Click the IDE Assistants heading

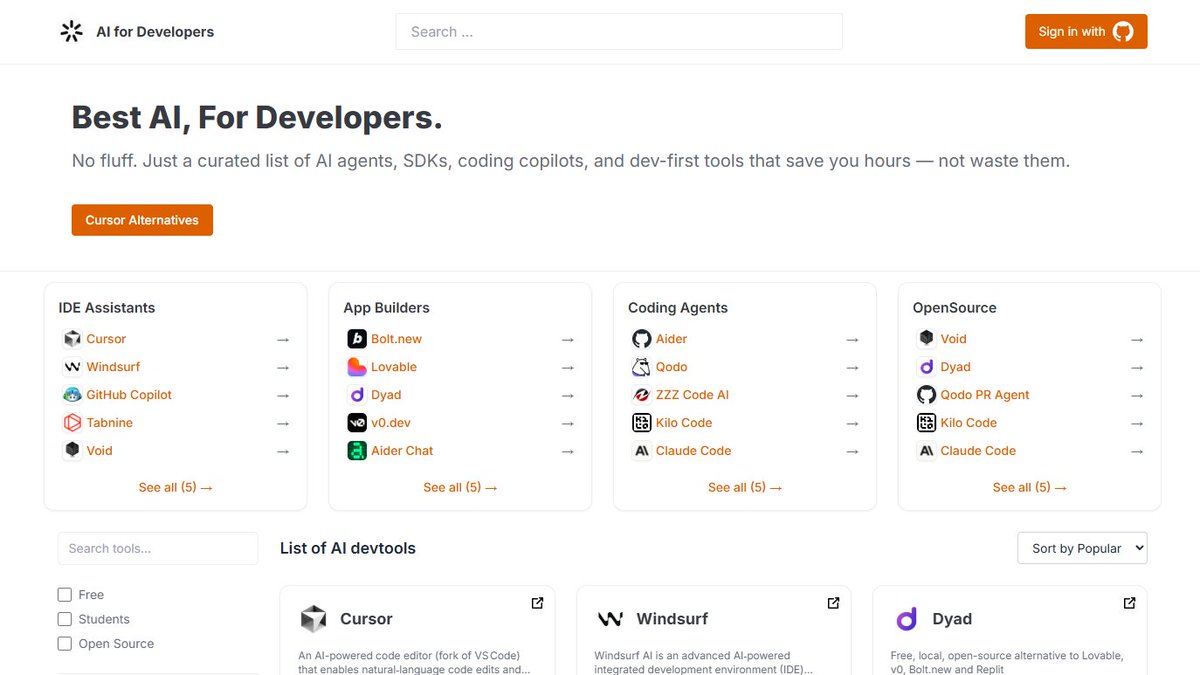pos(107,308)
